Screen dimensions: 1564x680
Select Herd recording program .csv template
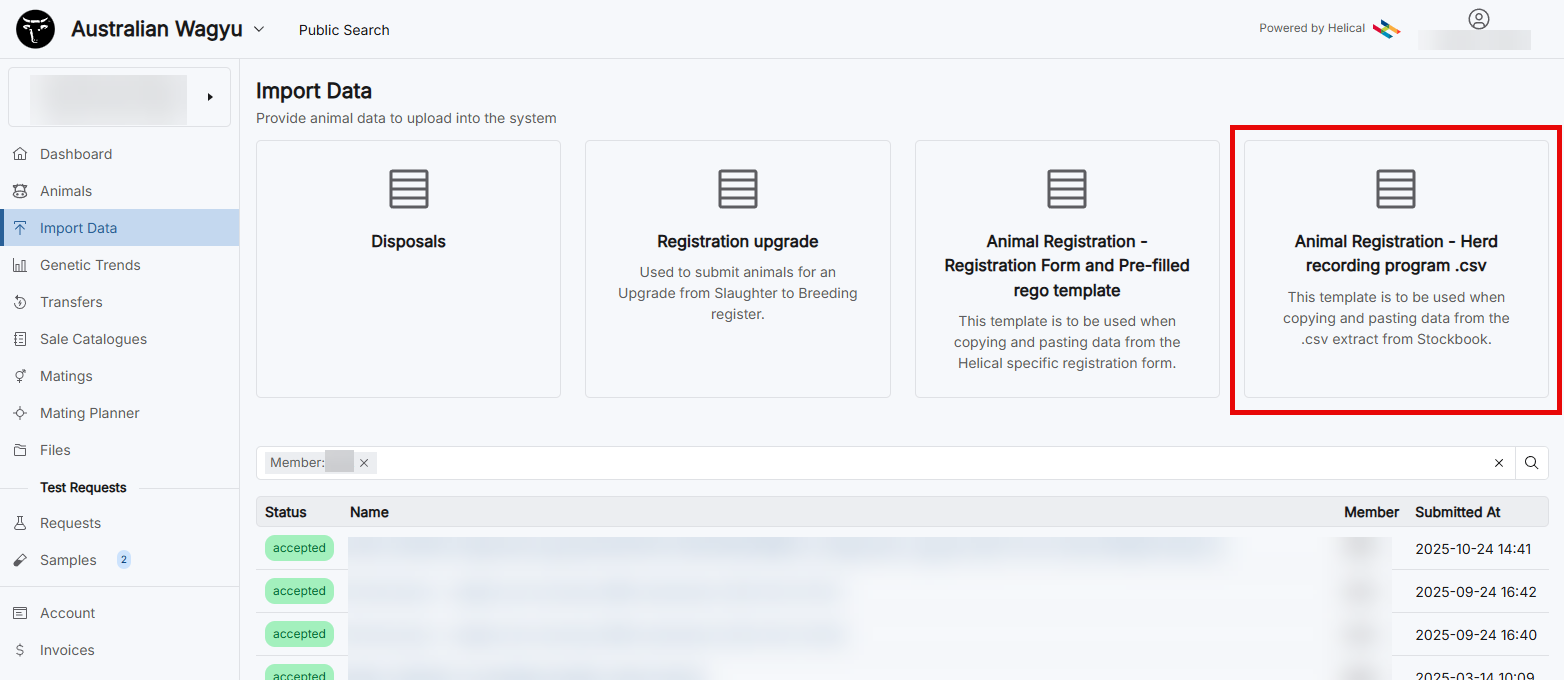[1395, 268]
